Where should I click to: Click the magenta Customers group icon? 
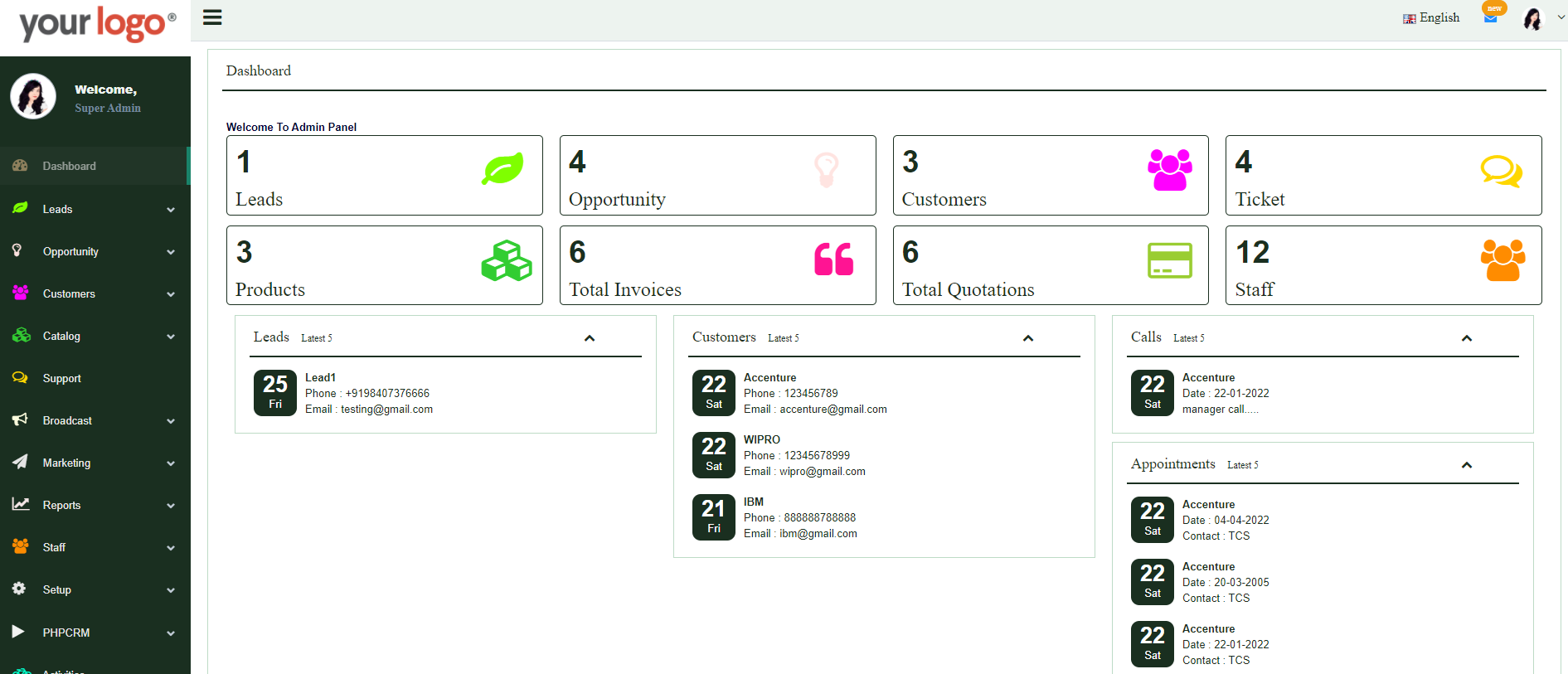(x=1170, y=170)
